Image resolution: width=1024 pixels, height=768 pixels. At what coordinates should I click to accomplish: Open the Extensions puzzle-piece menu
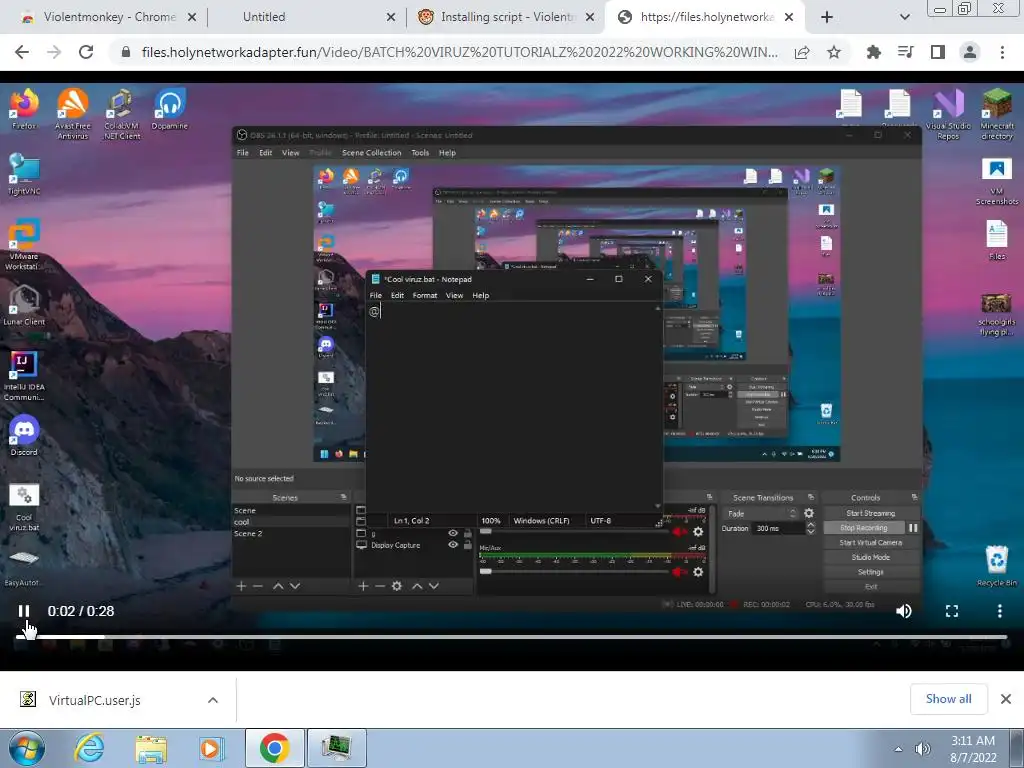click(873, 52)
